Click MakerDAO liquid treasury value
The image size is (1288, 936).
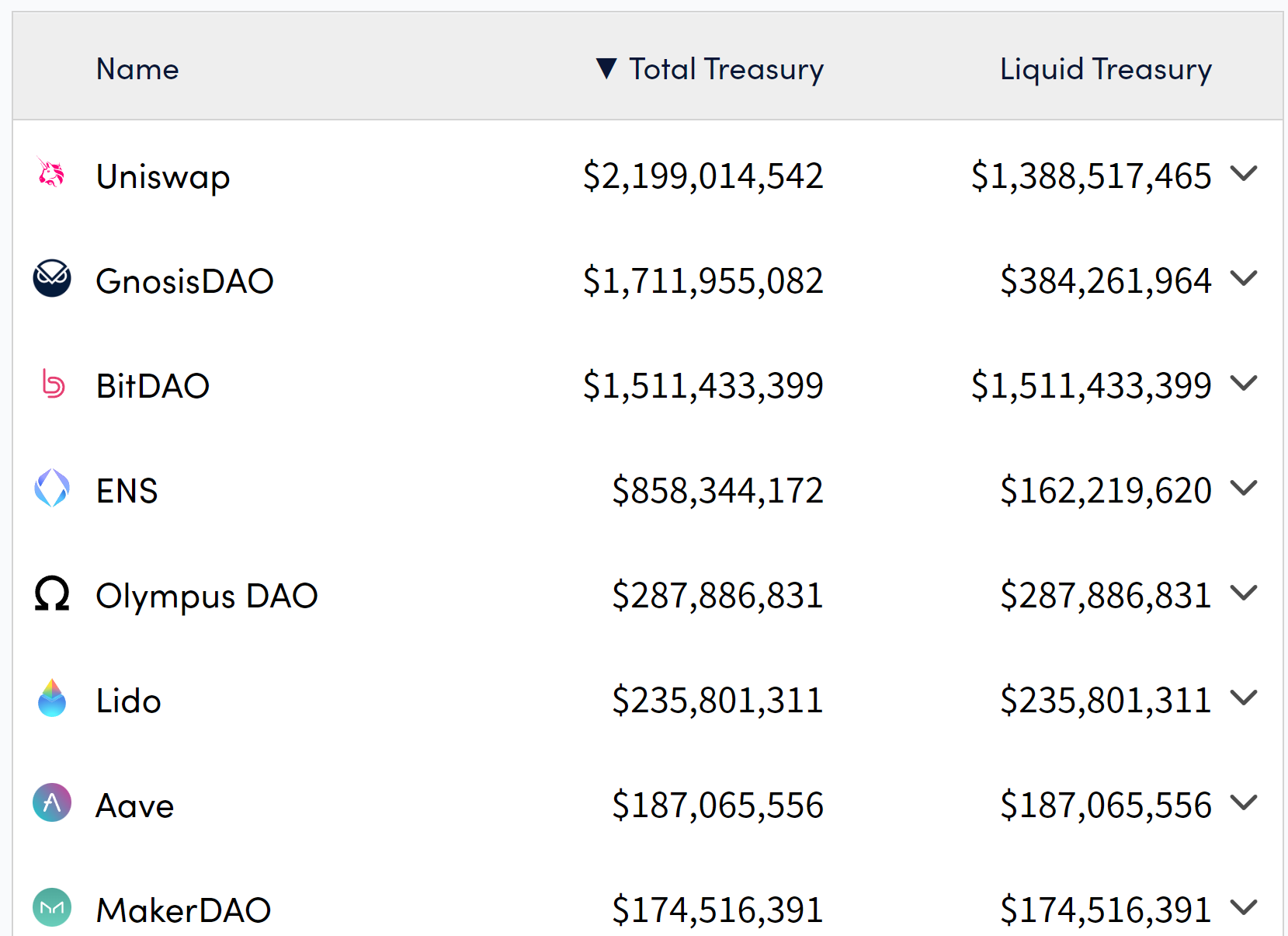tap(1106, 910)
